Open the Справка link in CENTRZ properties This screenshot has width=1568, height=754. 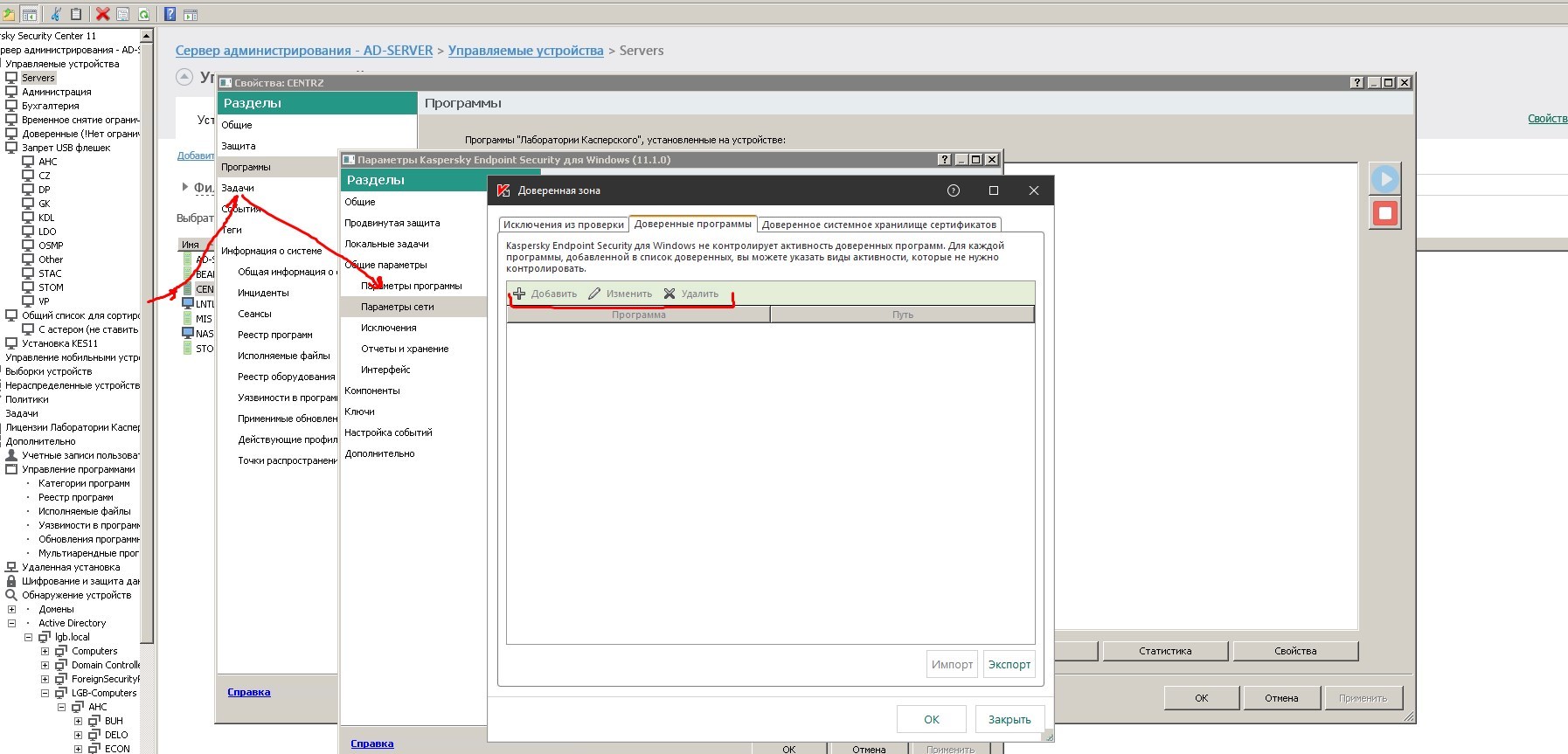(x=249, y=692)
